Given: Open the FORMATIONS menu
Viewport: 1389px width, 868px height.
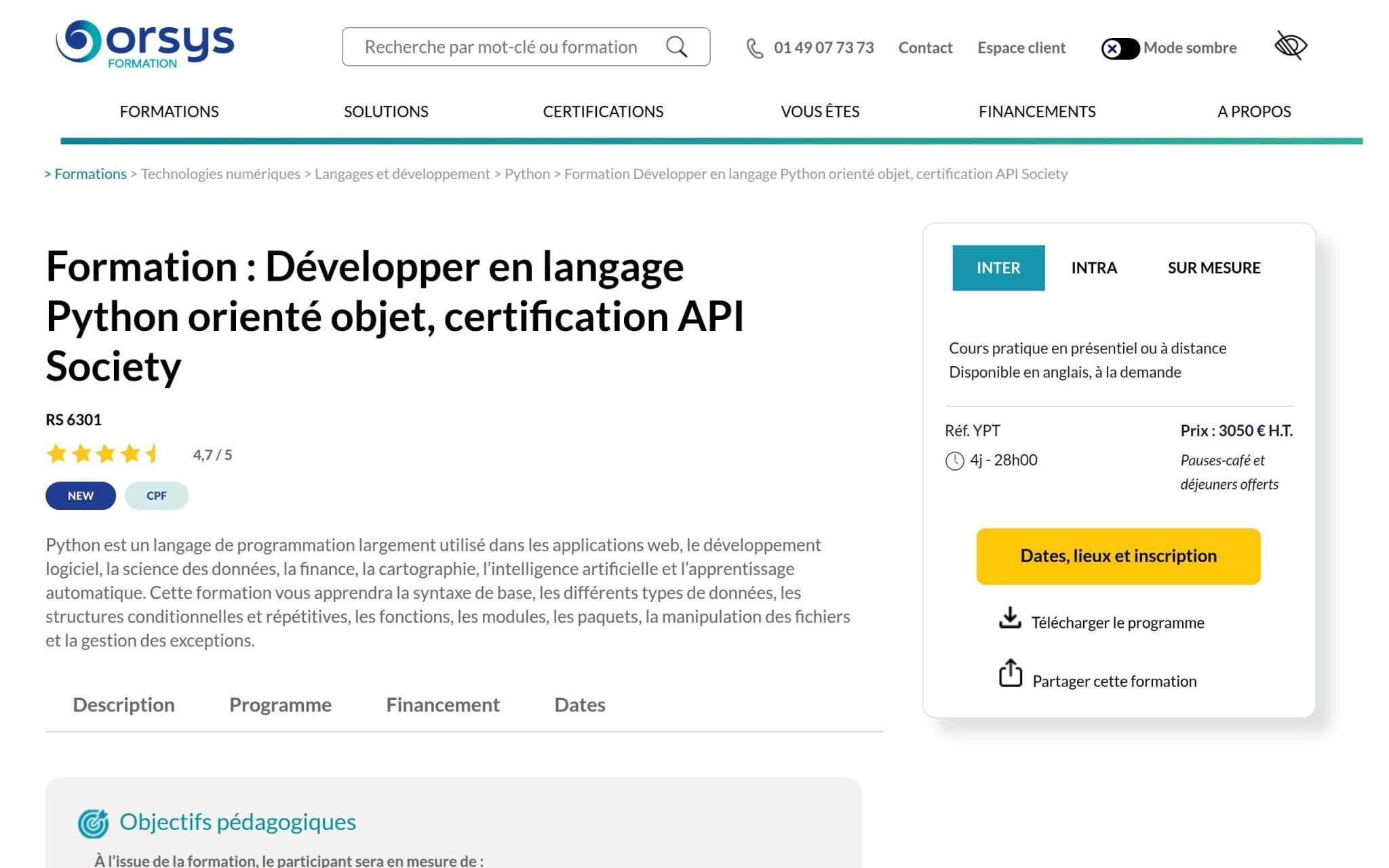Looking at the screenshot, I should 169,111.
